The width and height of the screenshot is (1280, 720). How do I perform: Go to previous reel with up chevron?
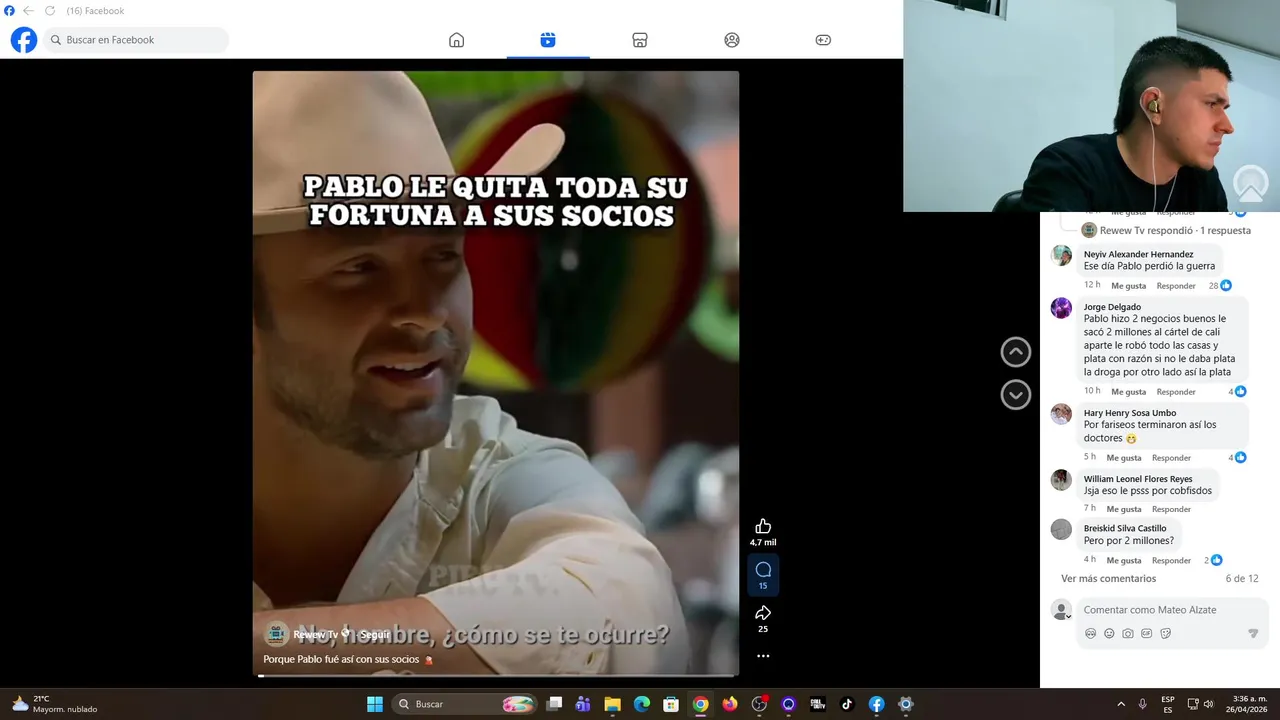pyautogui.click(x=1016, y=352)
